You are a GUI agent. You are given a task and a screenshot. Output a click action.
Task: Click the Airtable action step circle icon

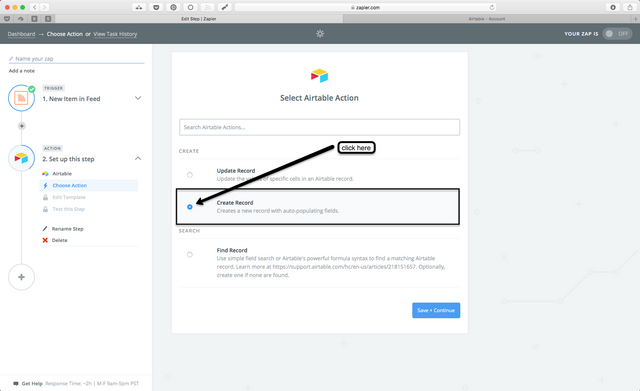pyautogui.click(x=21, y=158)
